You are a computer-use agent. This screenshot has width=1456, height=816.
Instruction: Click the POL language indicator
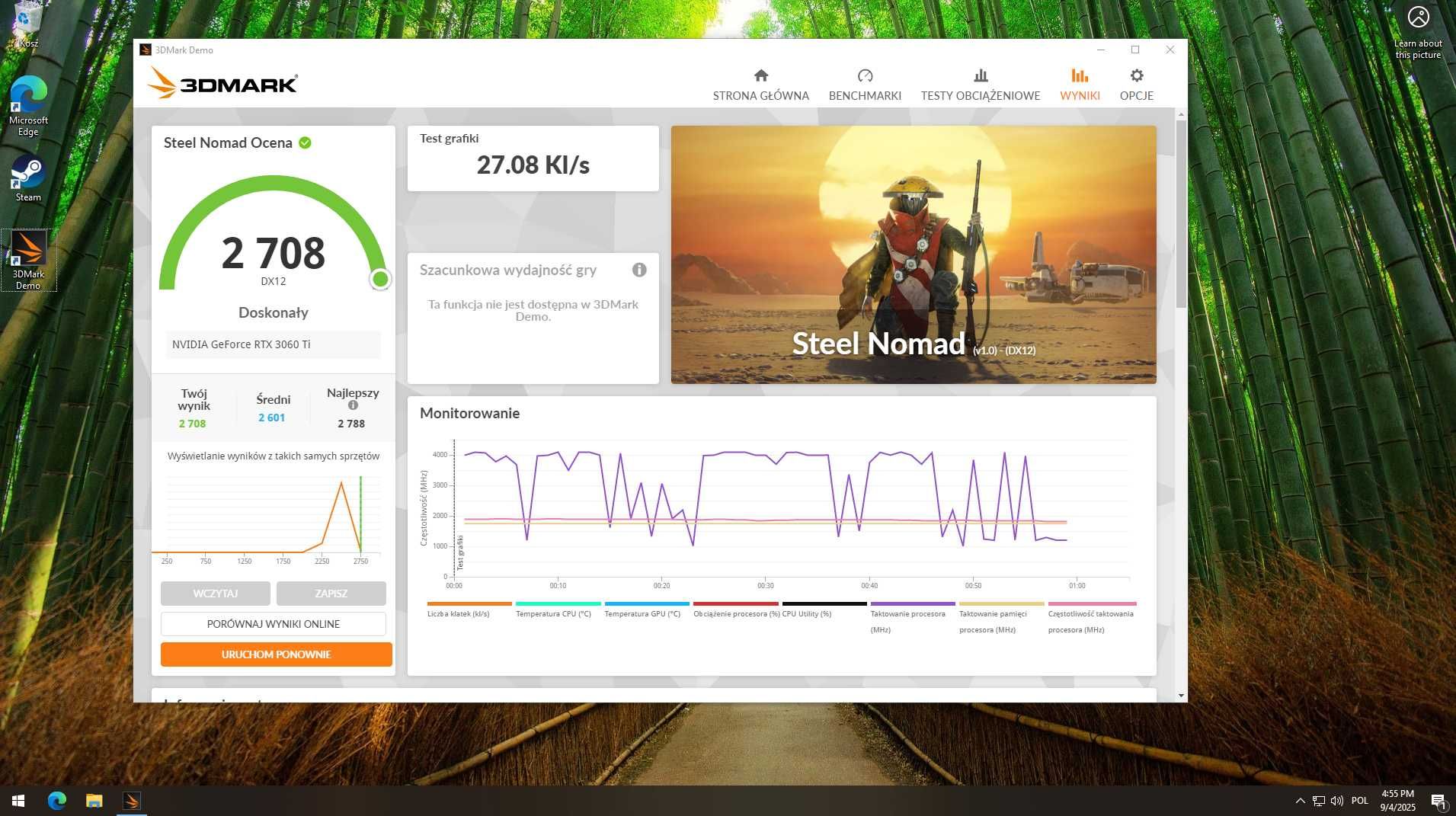1360,801
